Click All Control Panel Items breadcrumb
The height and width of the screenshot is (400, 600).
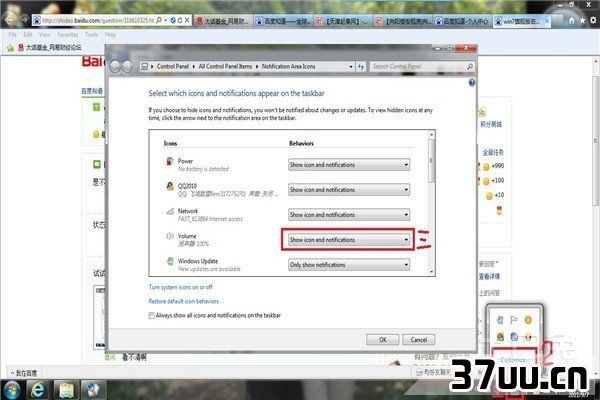225,67
